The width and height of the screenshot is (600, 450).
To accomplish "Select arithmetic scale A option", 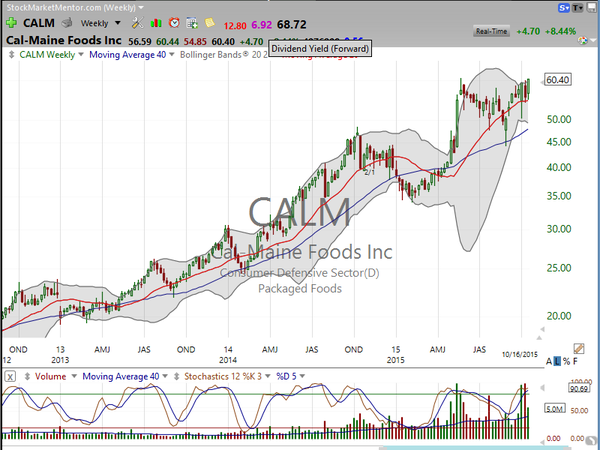I will click(x=549, y=361).
